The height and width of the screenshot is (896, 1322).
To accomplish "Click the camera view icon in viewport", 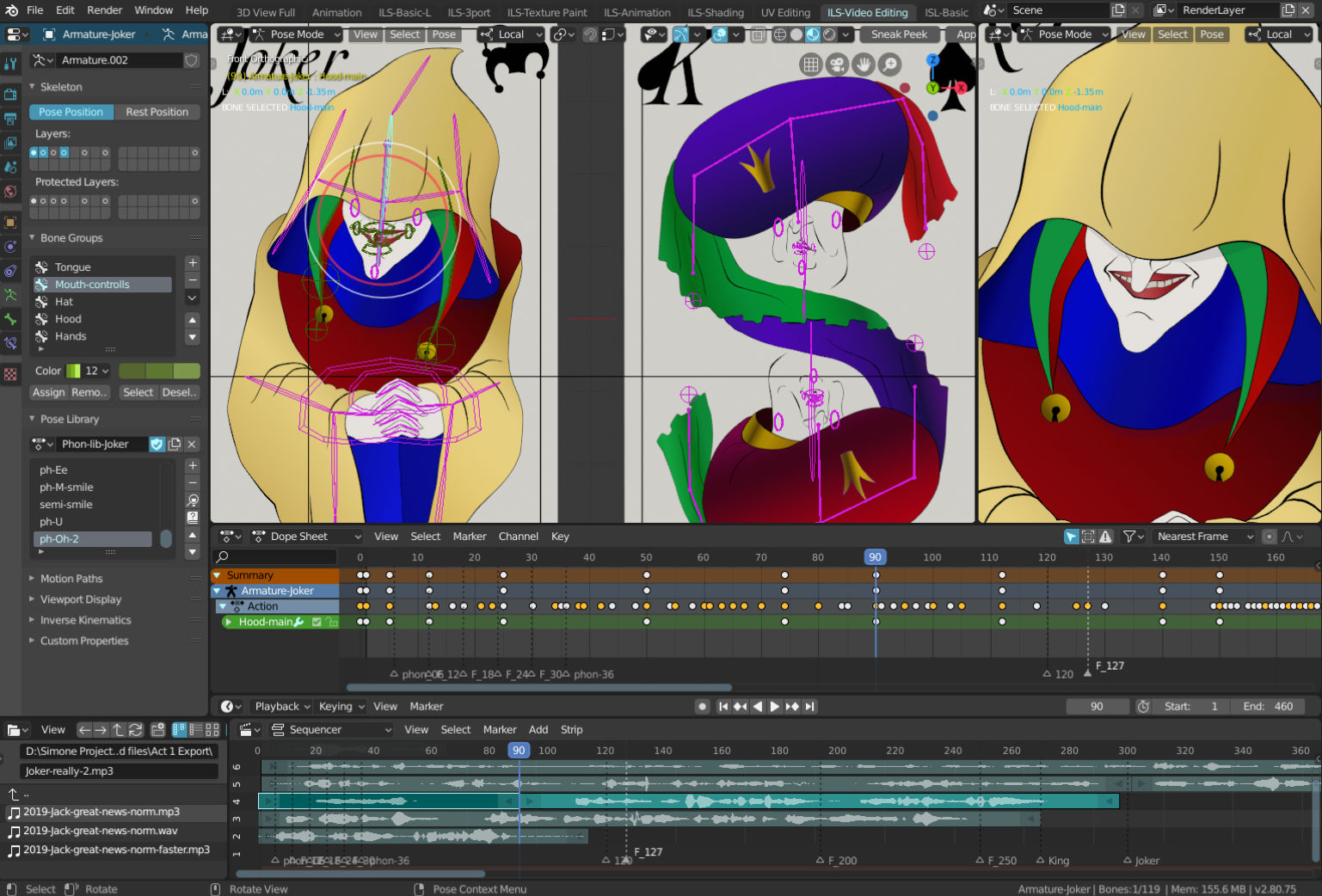I will coord(836,64).
